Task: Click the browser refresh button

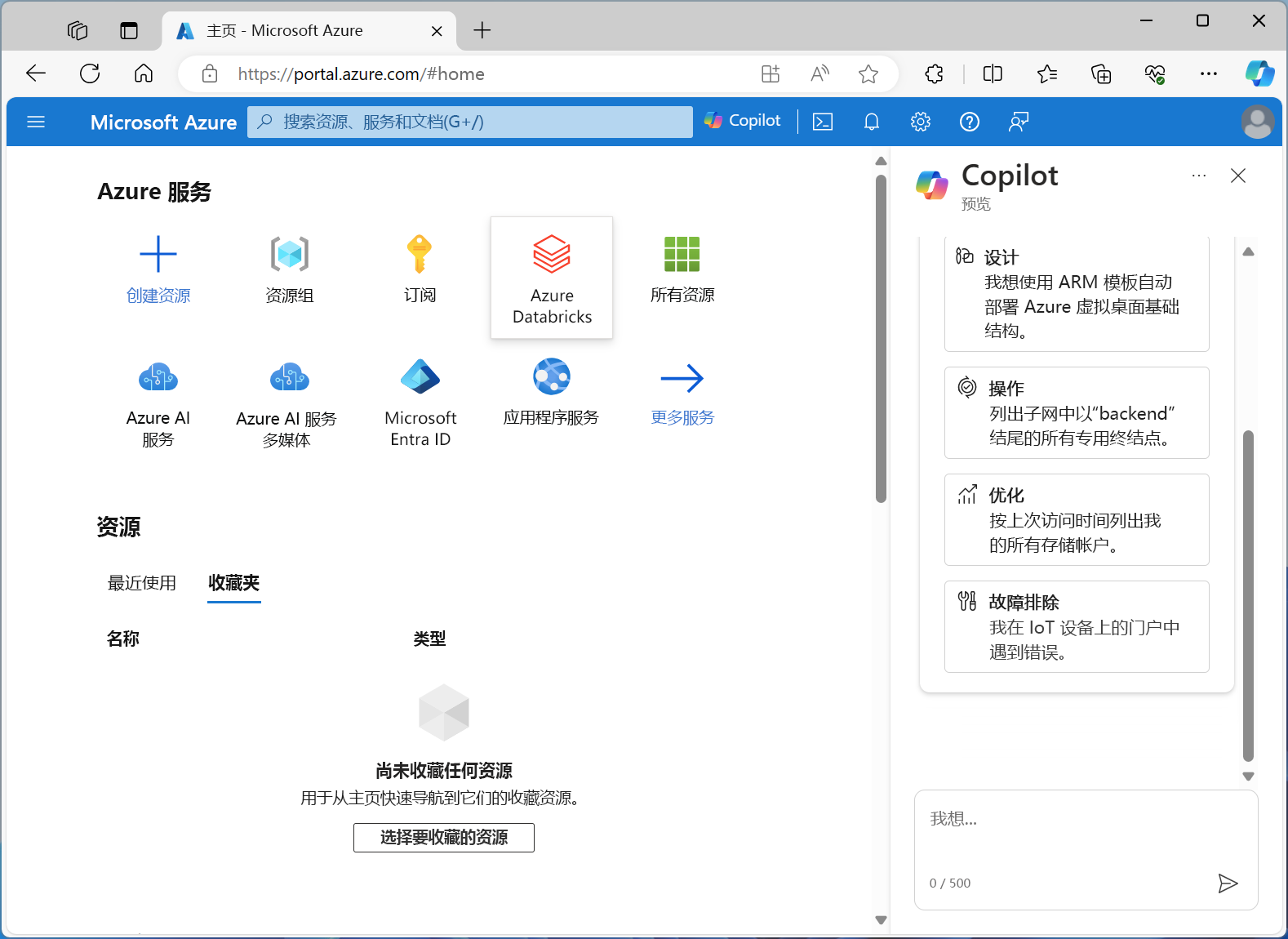Action: coord(90,73)
